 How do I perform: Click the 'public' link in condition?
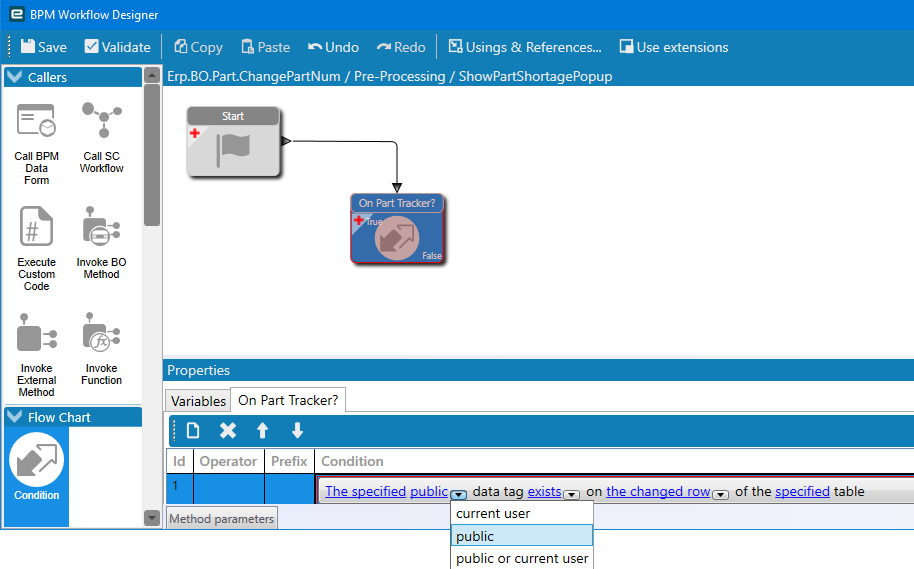coord(429,491)
